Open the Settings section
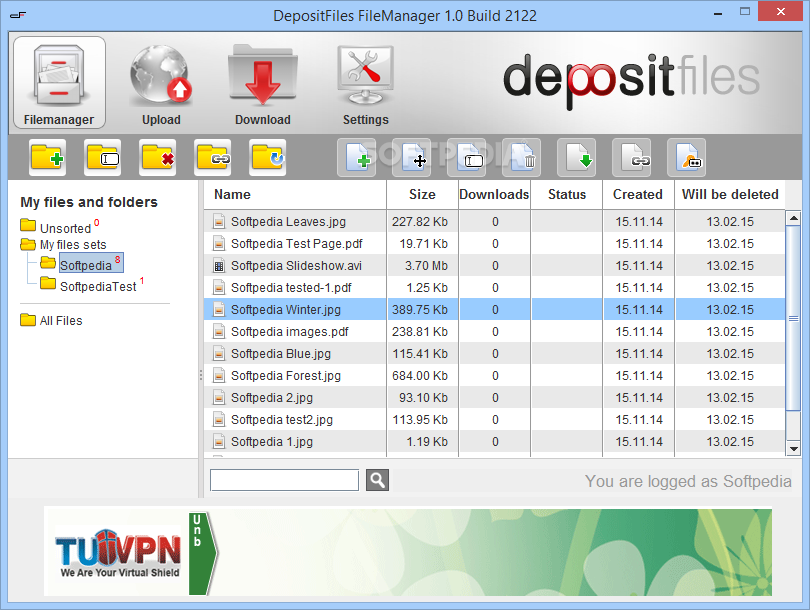This screenshot has width=810, height=610. [366, 85]
